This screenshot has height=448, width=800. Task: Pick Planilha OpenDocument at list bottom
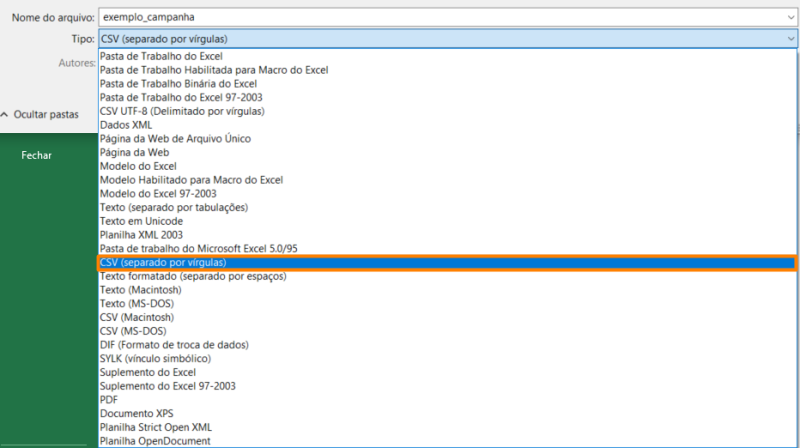click(155, 440)
